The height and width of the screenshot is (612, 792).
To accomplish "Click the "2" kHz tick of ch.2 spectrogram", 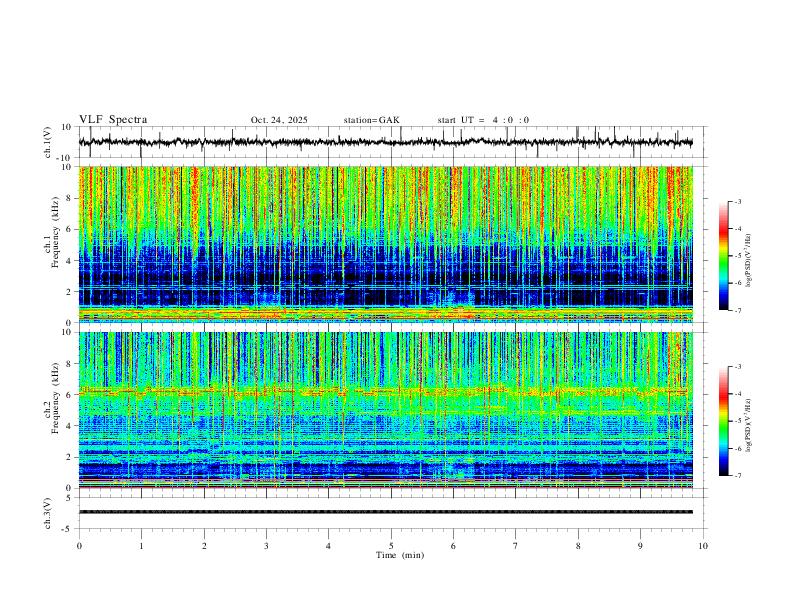I will click(x=69, y=457).
